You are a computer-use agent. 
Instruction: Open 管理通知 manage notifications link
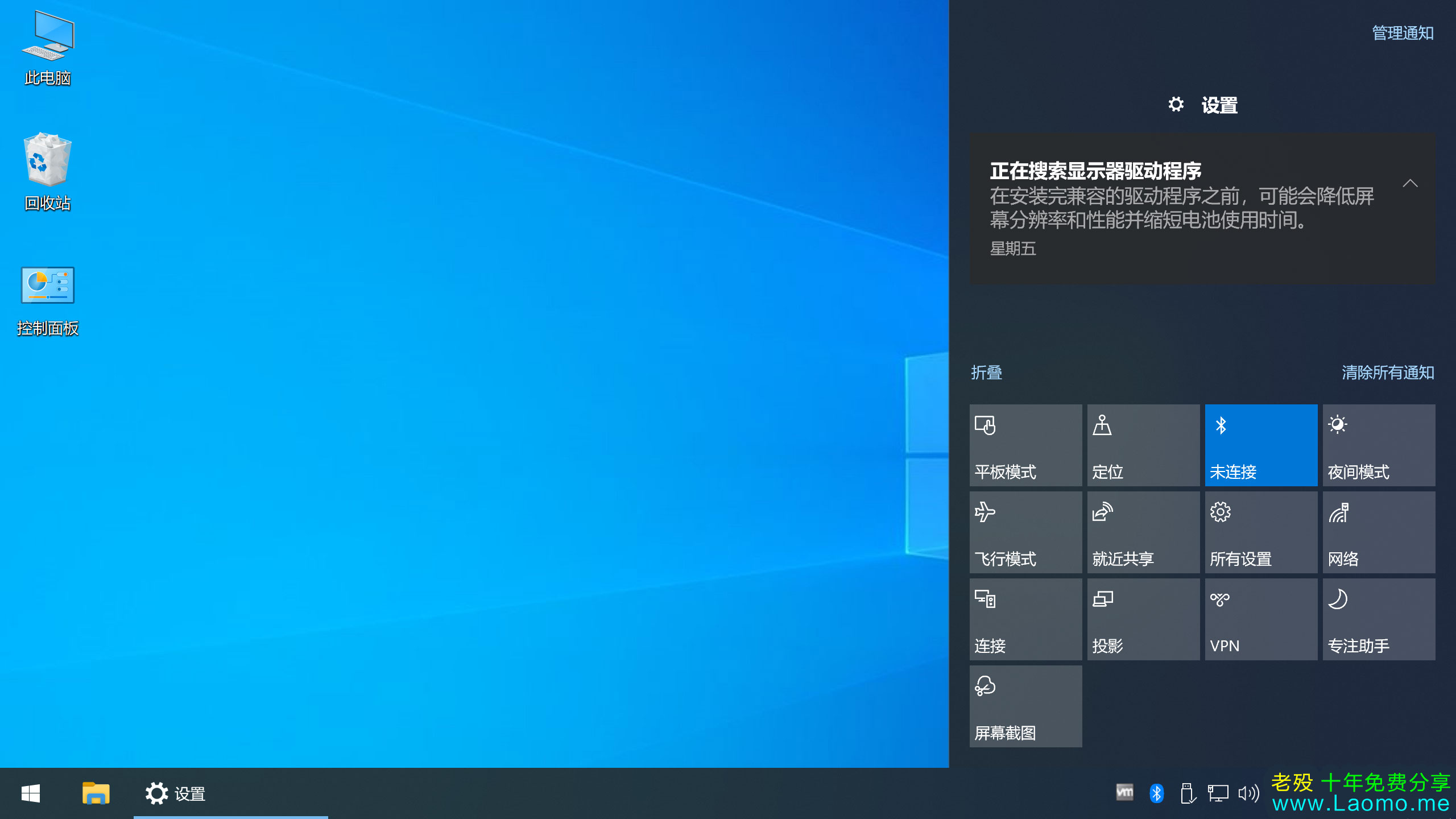(1403, 33)
